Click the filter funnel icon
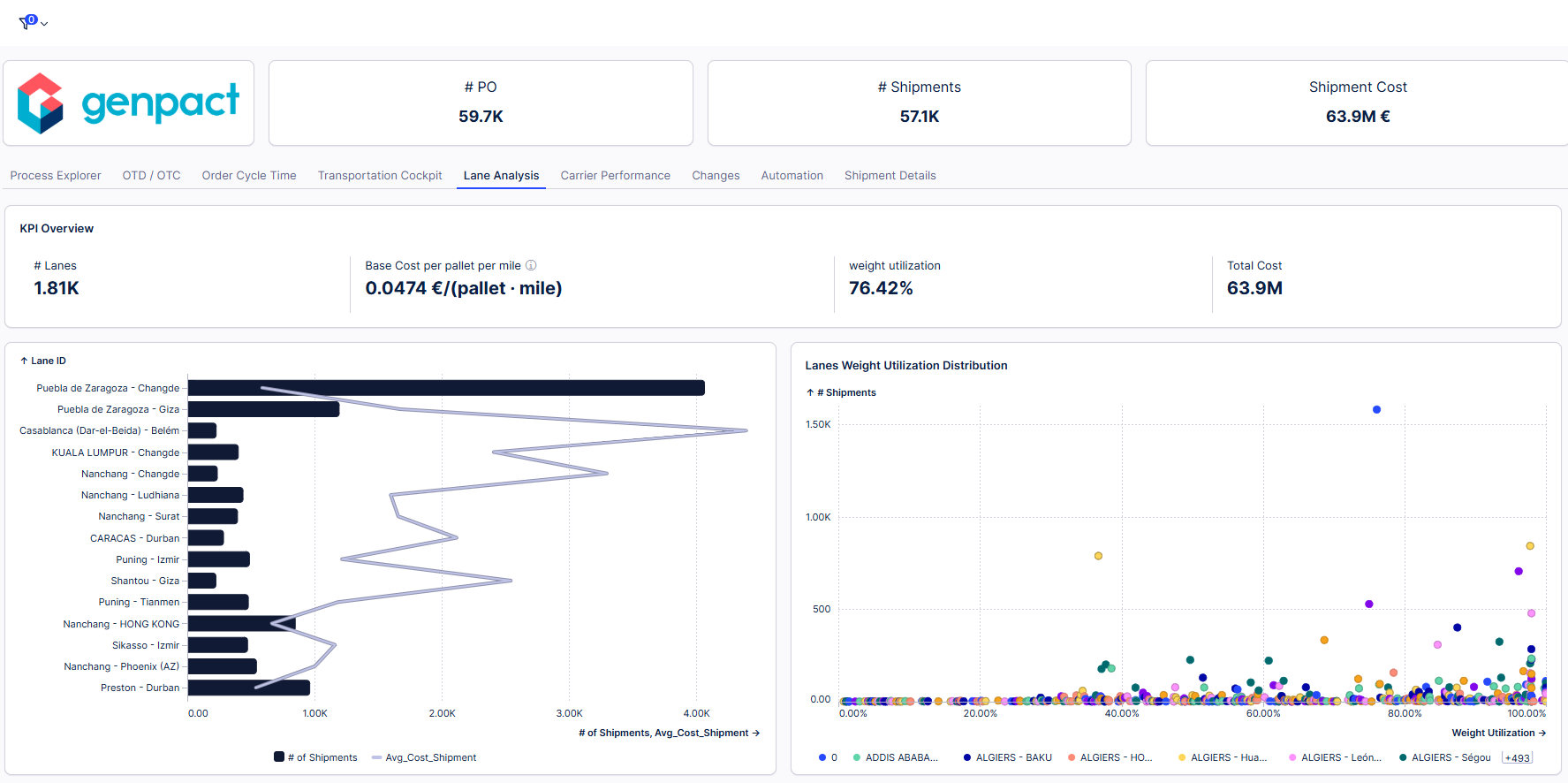Viewport: 1568px width, 783px height. (26, 23)
